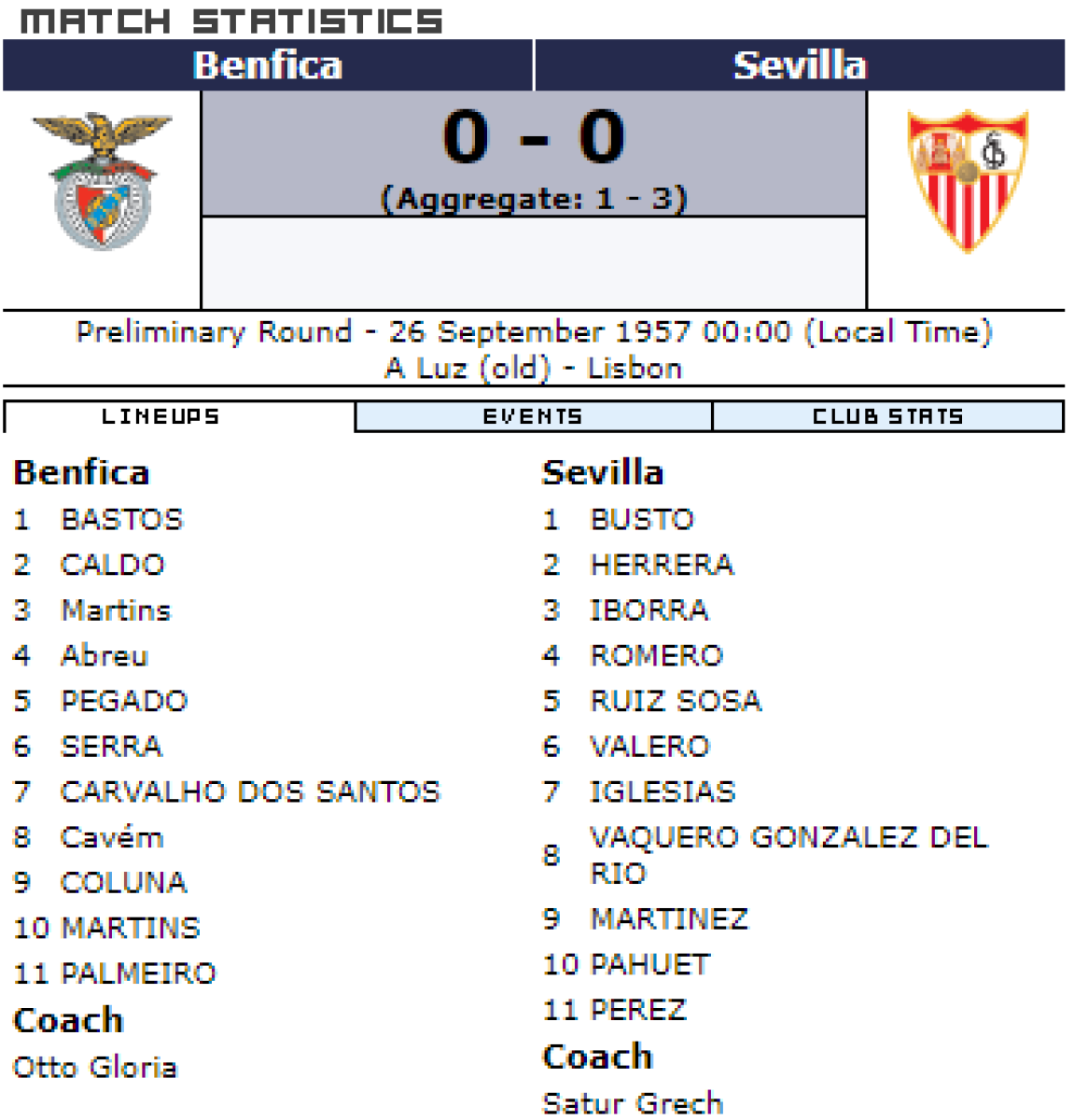Open player BASTOS profile link

pos(122,520)
